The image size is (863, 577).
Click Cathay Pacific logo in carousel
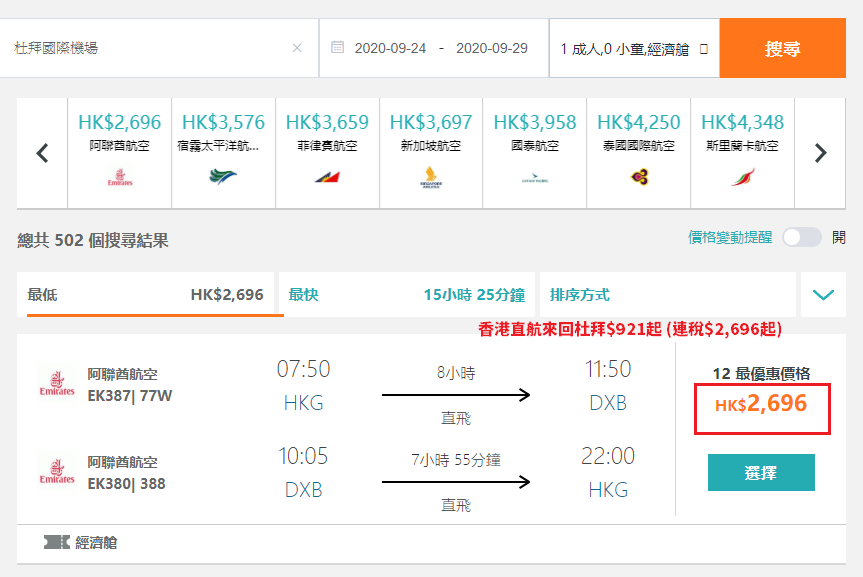pyautogui.click(x=534, y=178)
